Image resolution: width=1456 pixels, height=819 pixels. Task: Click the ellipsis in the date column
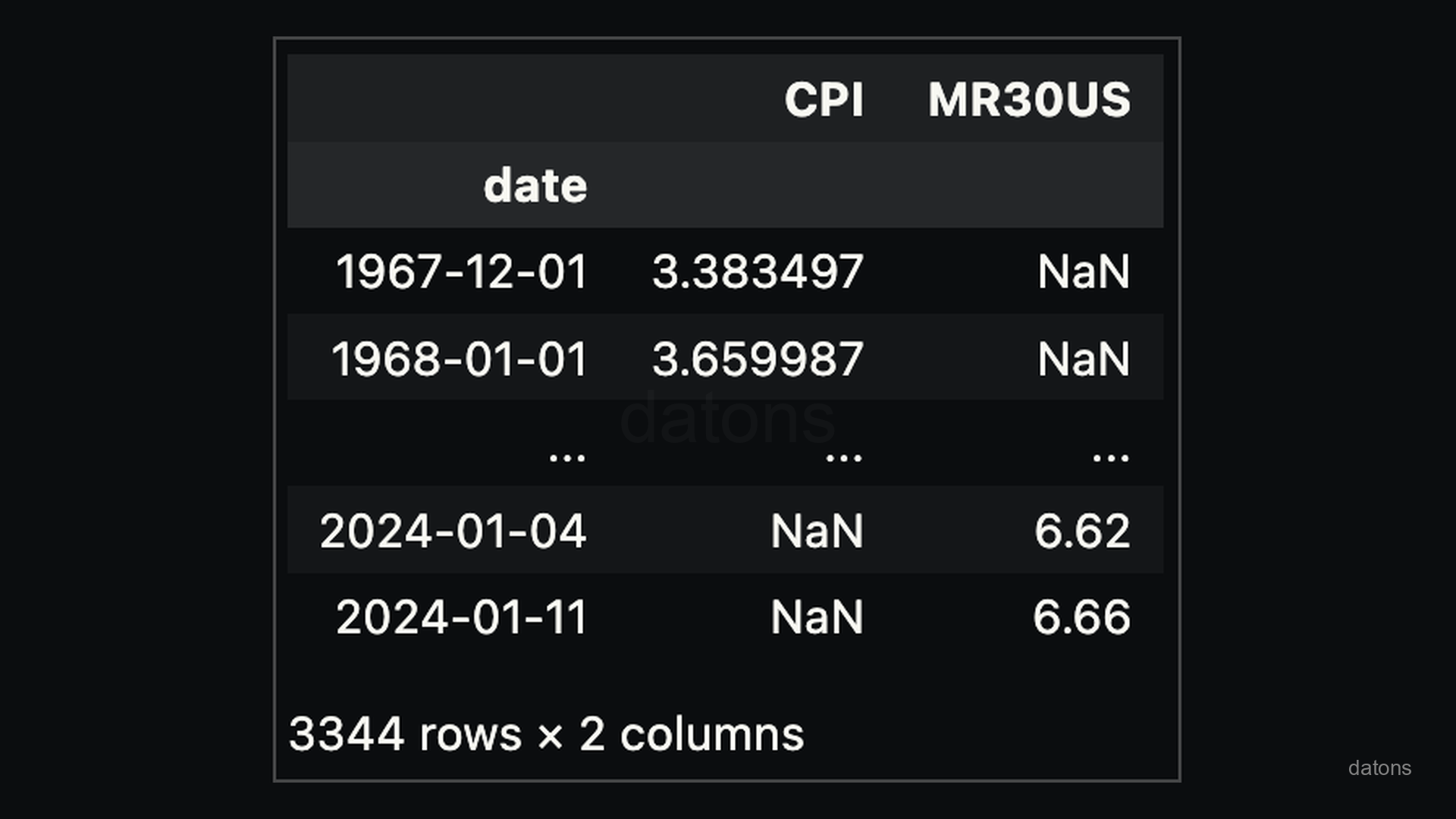point(567,456)
